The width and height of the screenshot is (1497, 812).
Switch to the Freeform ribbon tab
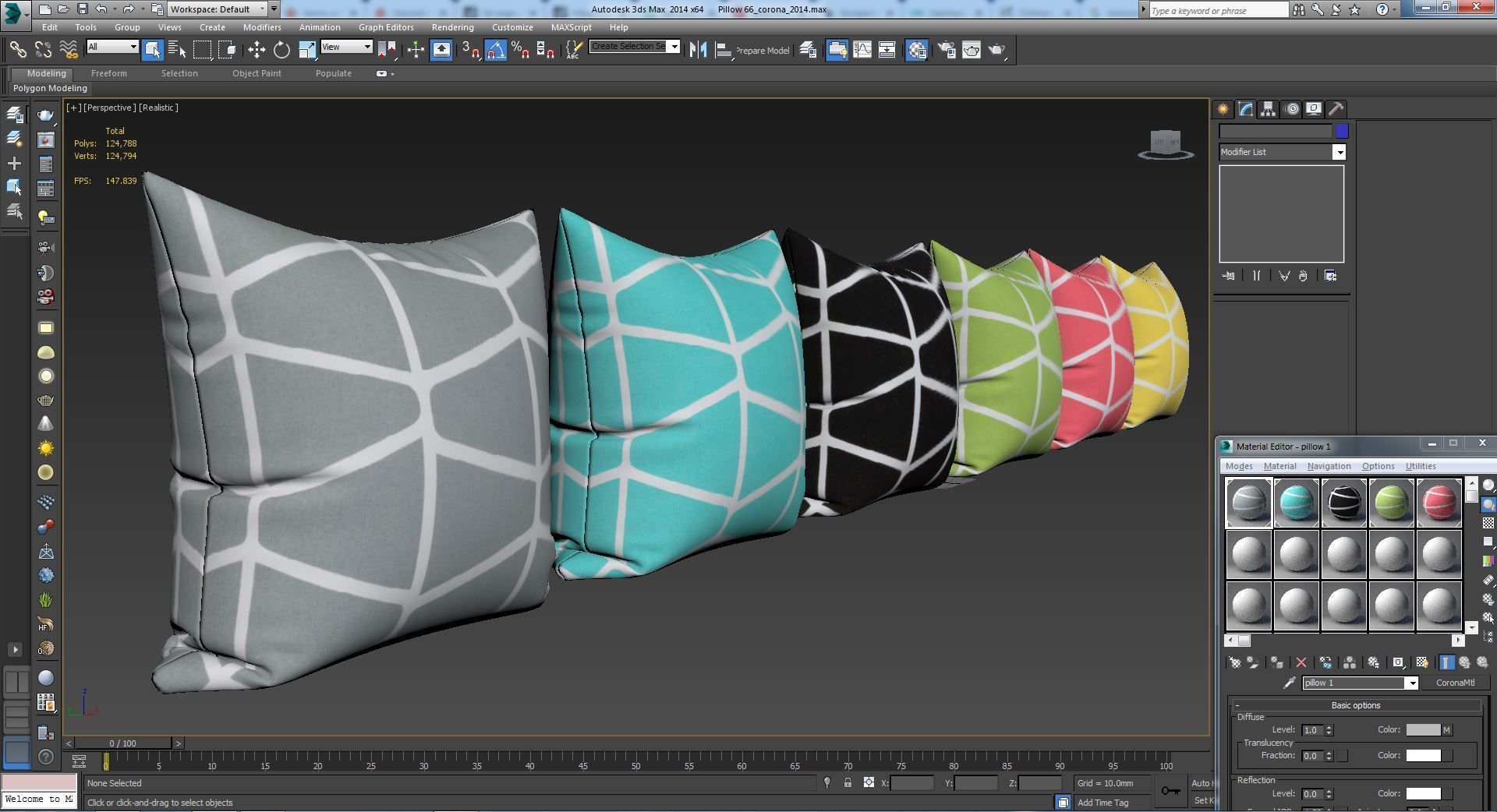coord(109,73)
